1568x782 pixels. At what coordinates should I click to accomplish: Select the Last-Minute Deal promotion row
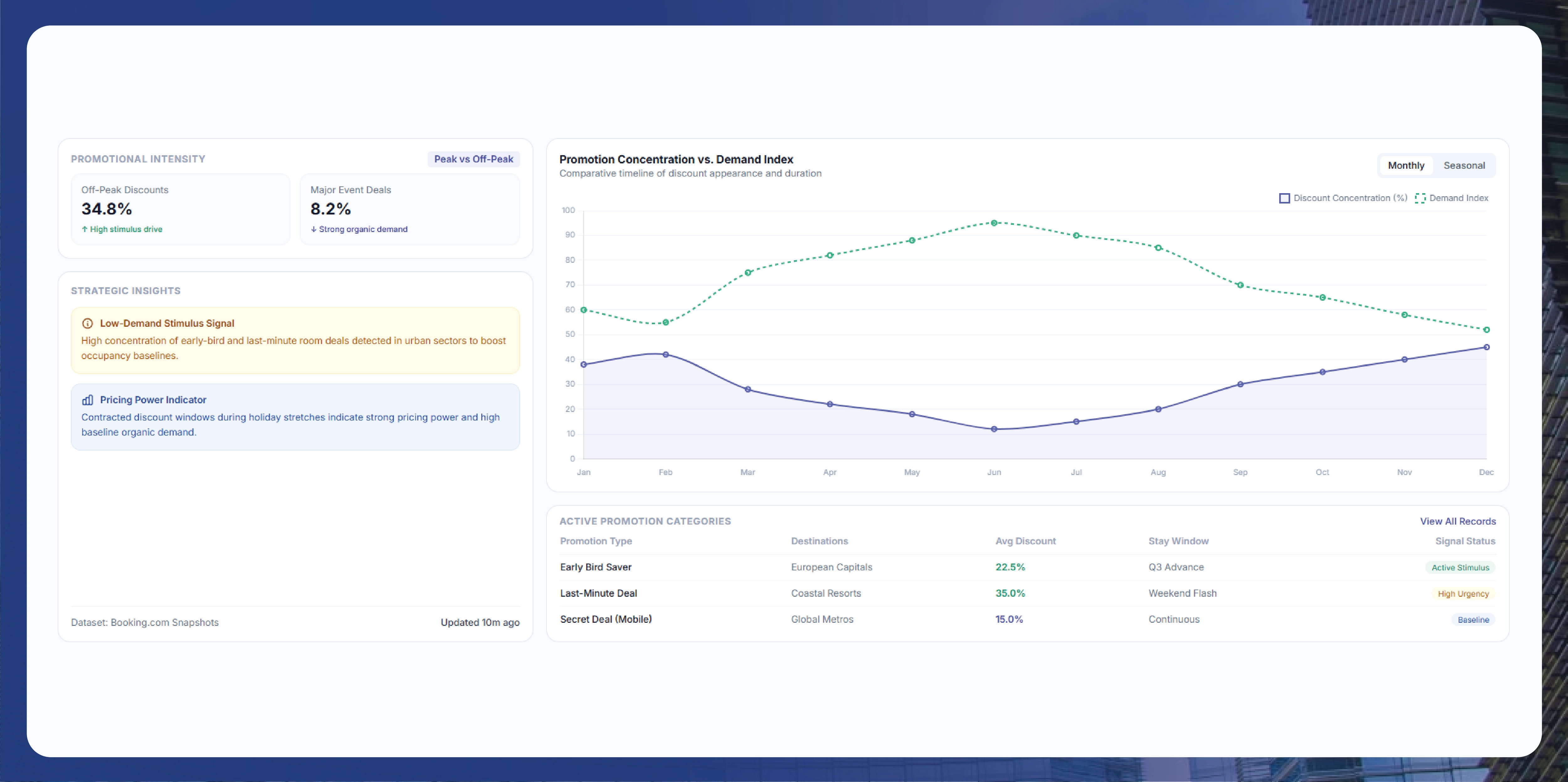click(x=1027, y=593)
